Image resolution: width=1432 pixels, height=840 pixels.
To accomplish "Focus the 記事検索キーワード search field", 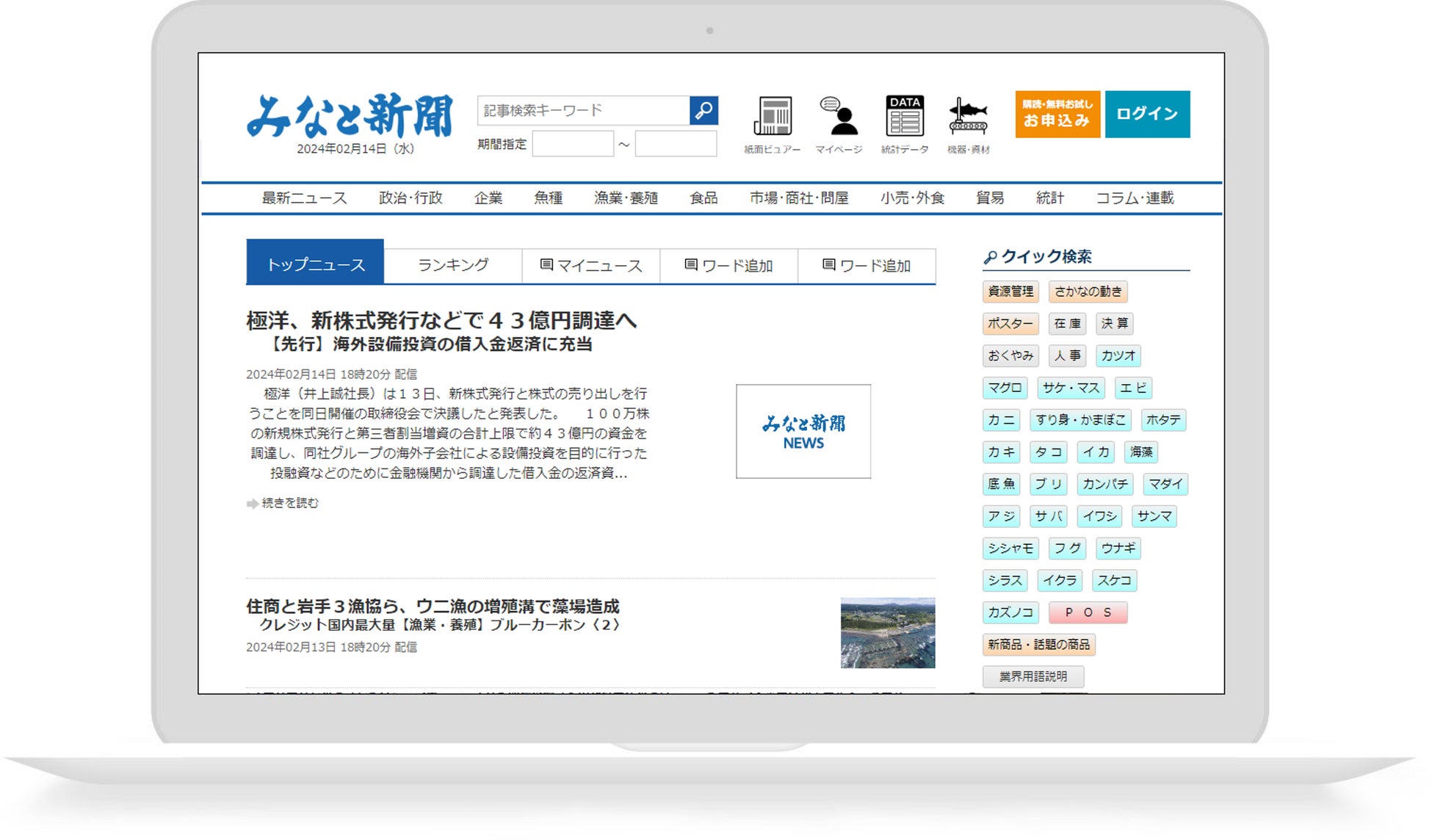I will pyautogui.click(x=583, y=111).
